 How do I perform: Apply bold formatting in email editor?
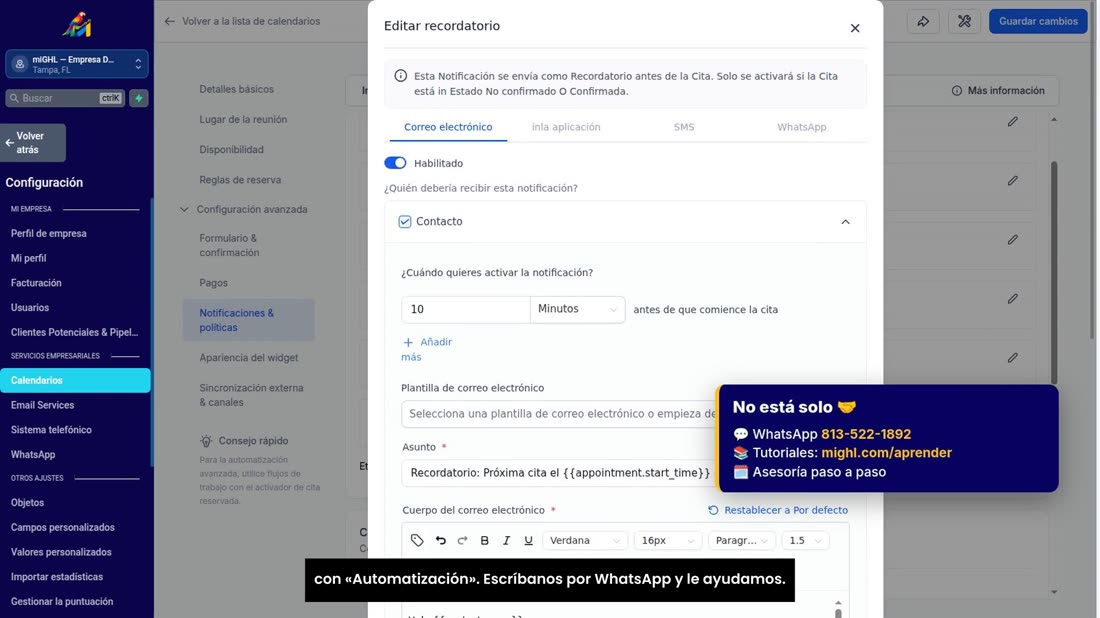tap(484, 540)
